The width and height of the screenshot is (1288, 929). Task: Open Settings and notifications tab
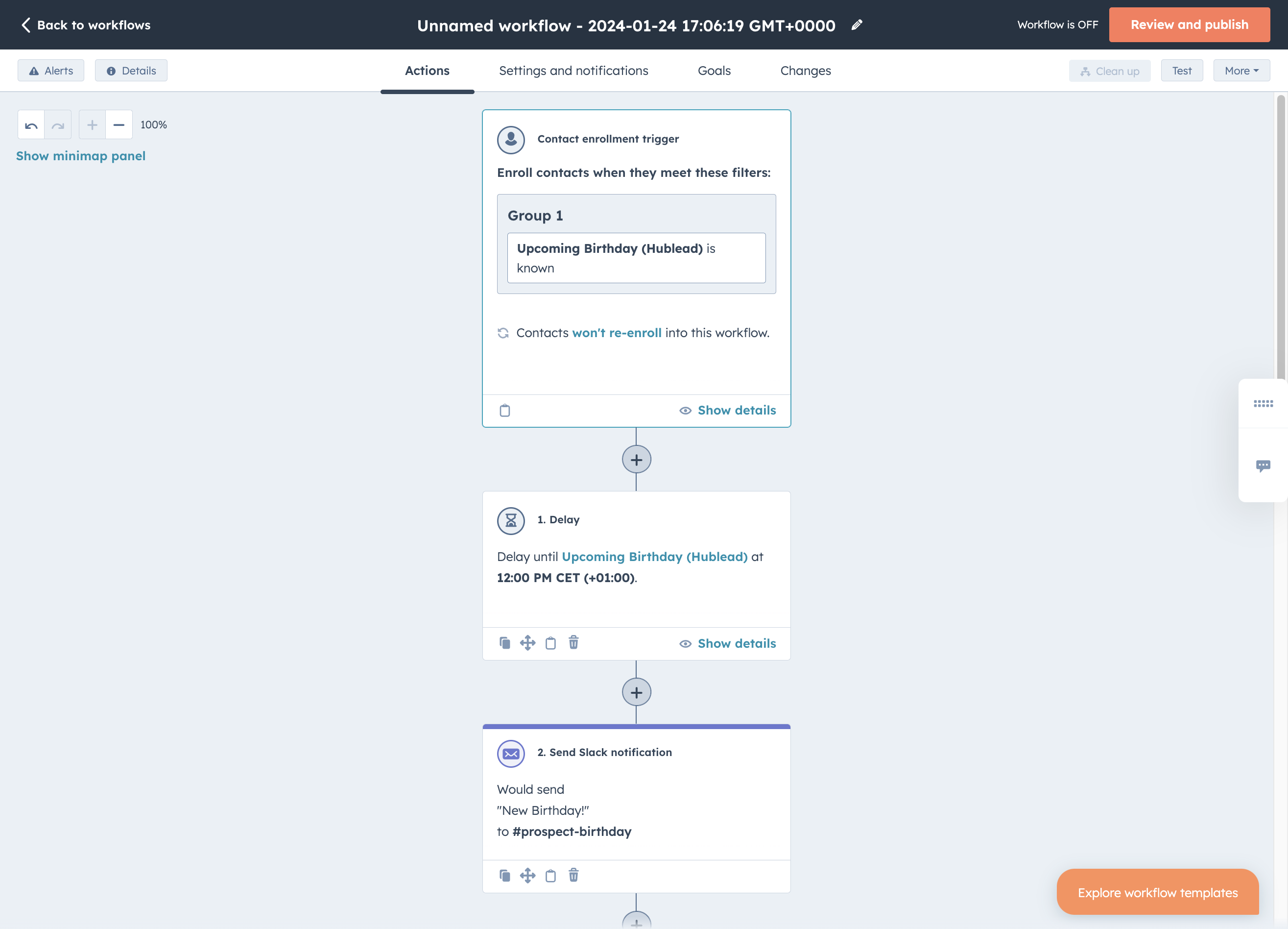tap(573, 71)
